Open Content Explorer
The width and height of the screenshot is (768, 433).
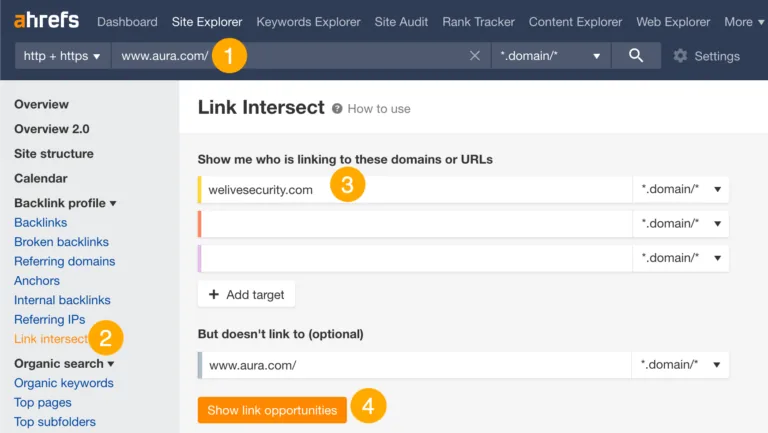click(x=576, y=22)
